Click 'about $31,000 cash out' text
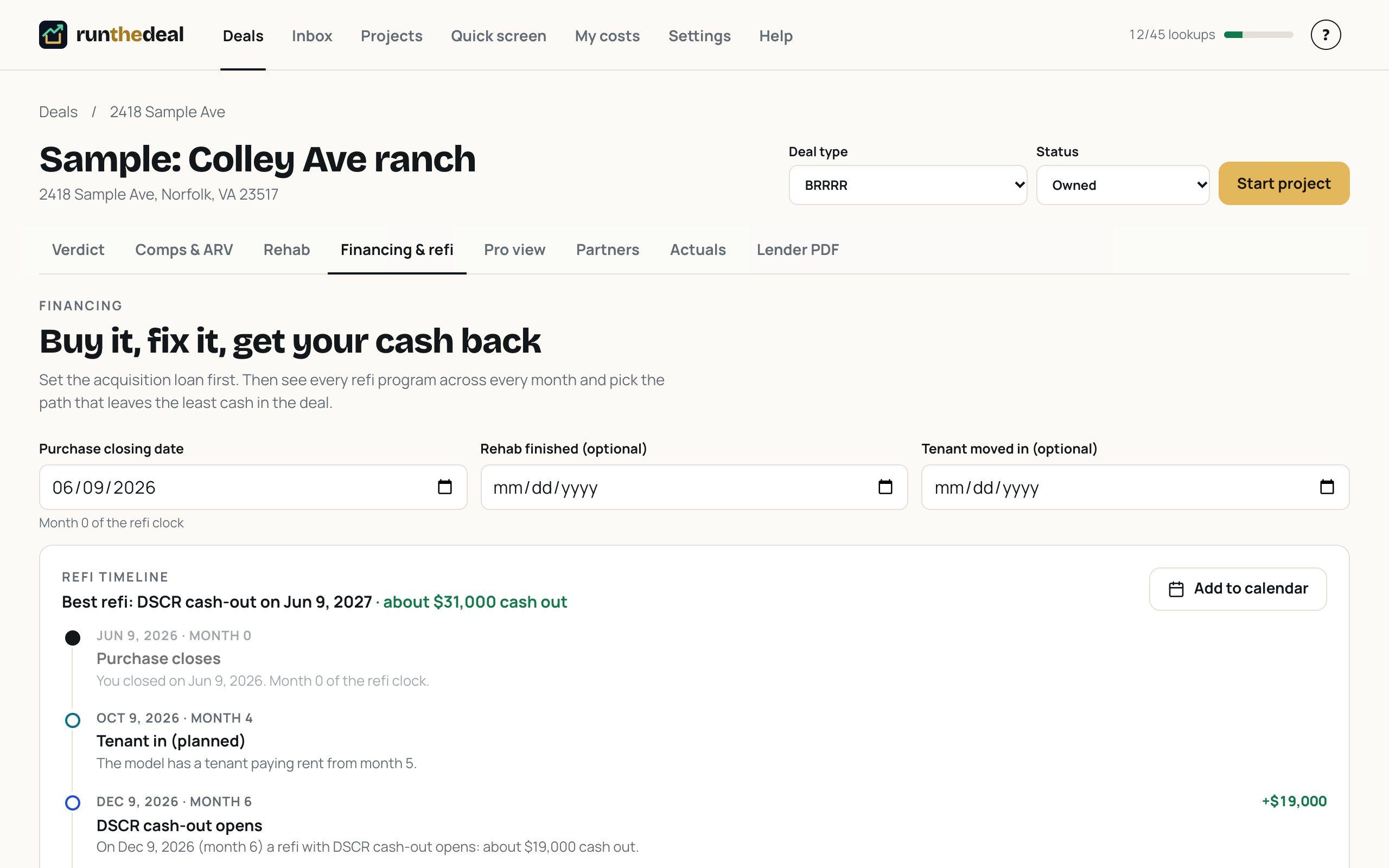1389x868 pixels. pos(475,602)
